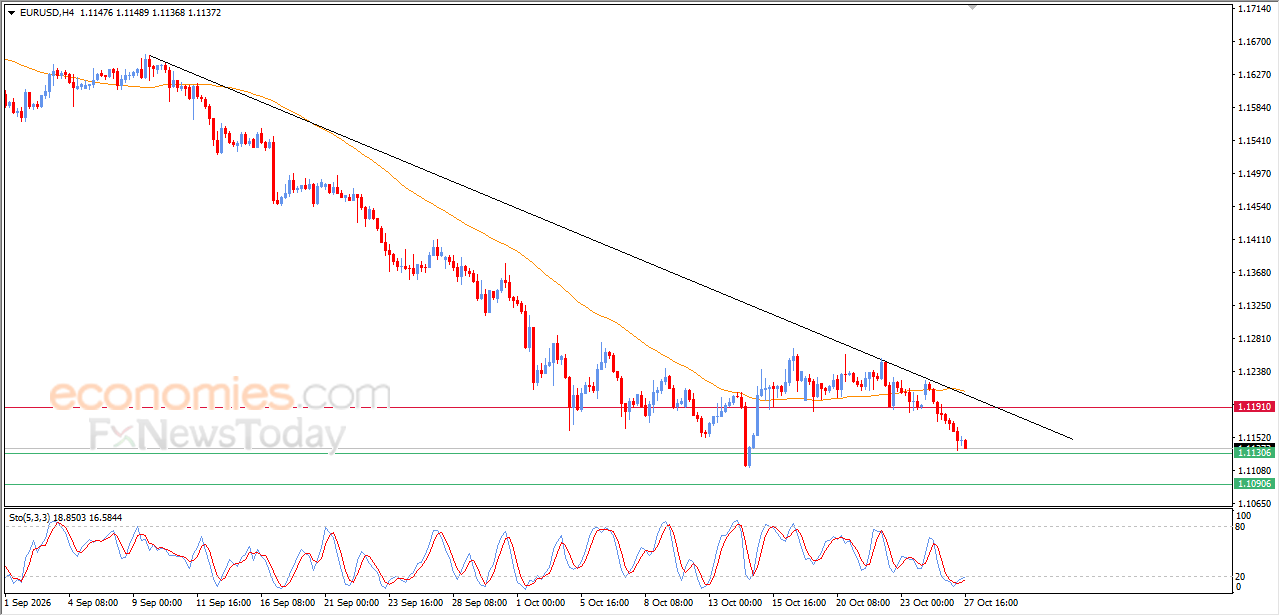
Task: Click the 1.15410 price axis label
Action: [x=1254, y=141]
